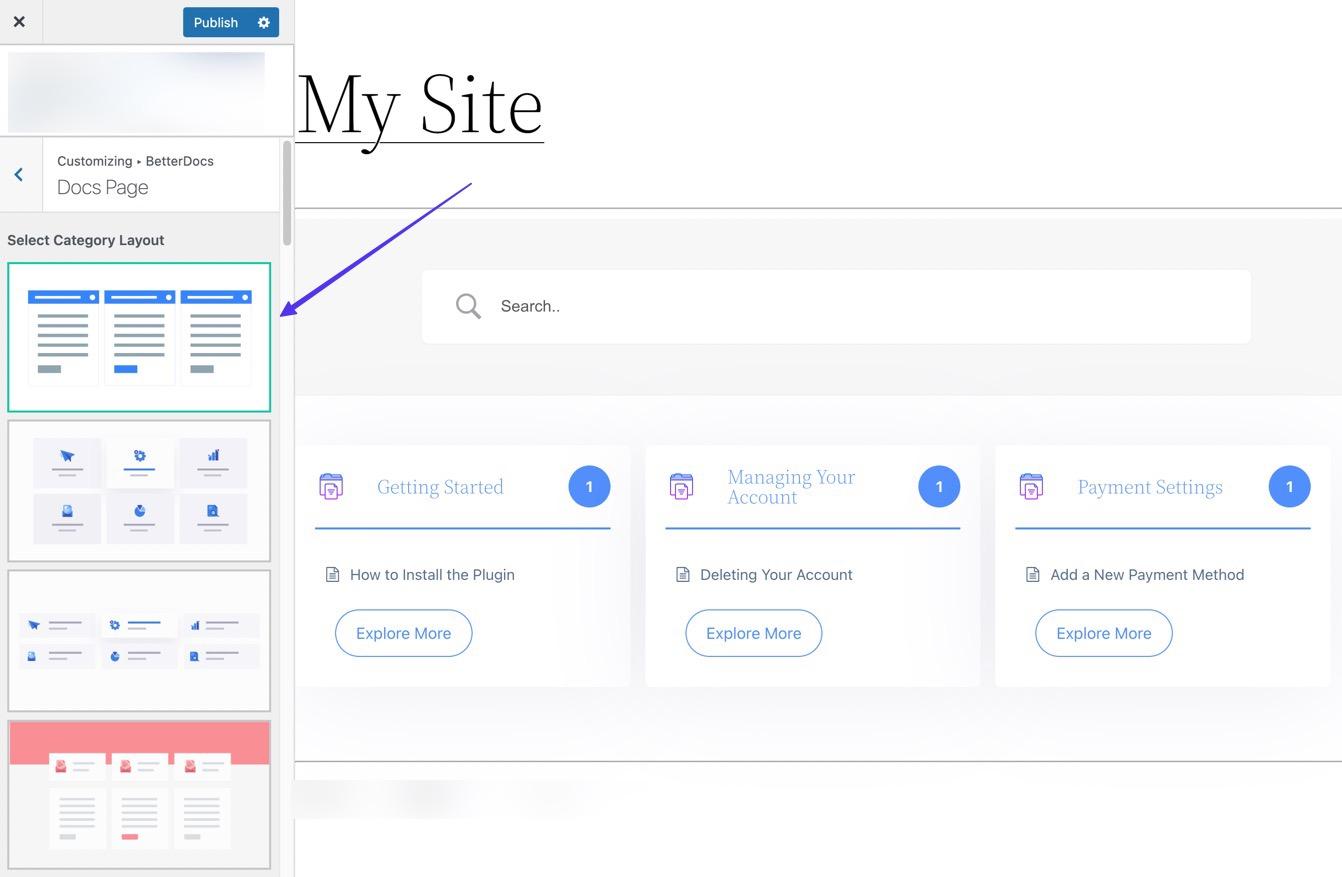Click the gear icon next to Publish
The image size is (1342, 877).
(x=261, y=20)
